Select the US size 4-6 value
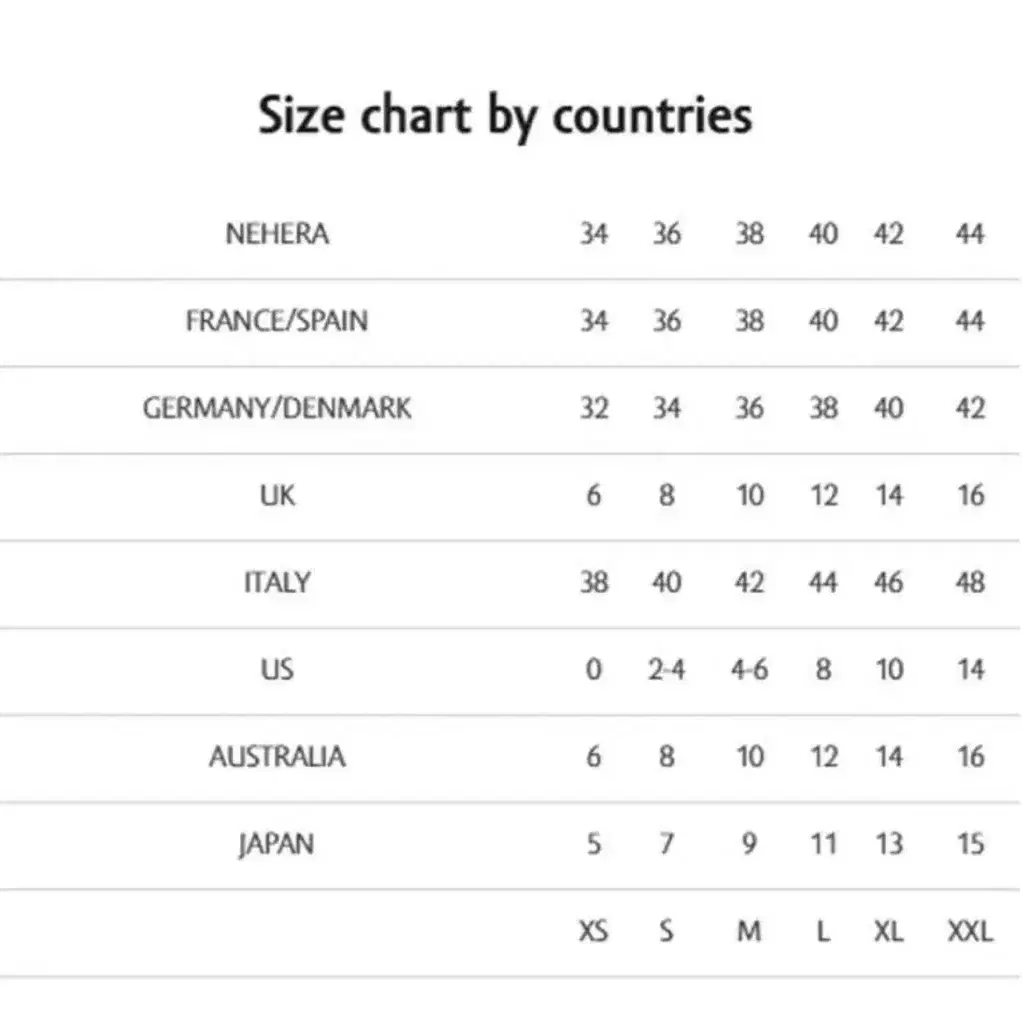 click(x=750, y=669)
